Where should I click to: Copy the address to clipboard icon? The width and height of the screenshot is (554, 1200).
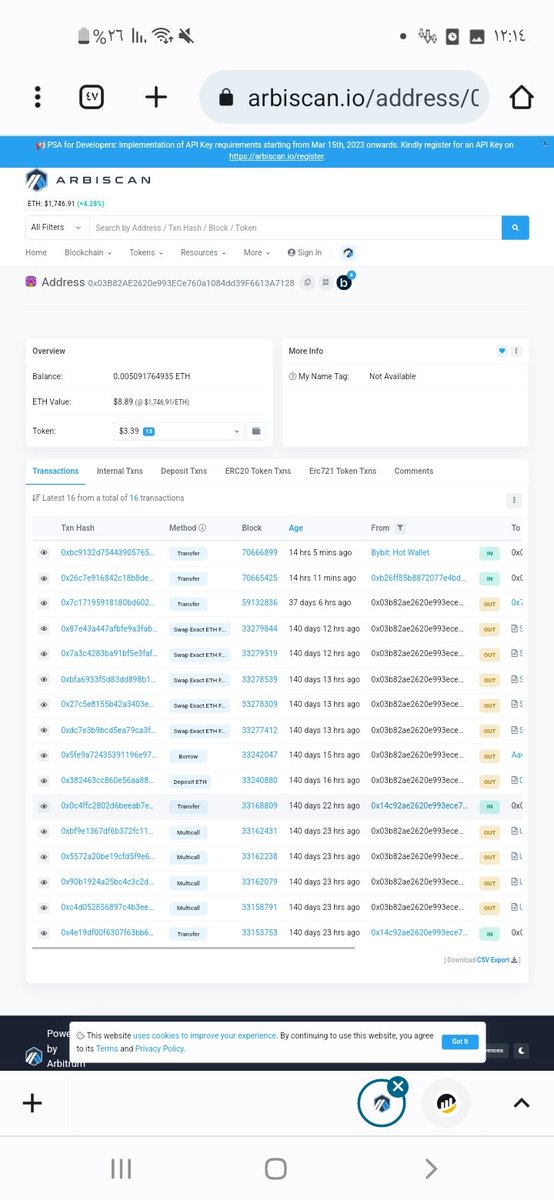(x=307, y=283)
